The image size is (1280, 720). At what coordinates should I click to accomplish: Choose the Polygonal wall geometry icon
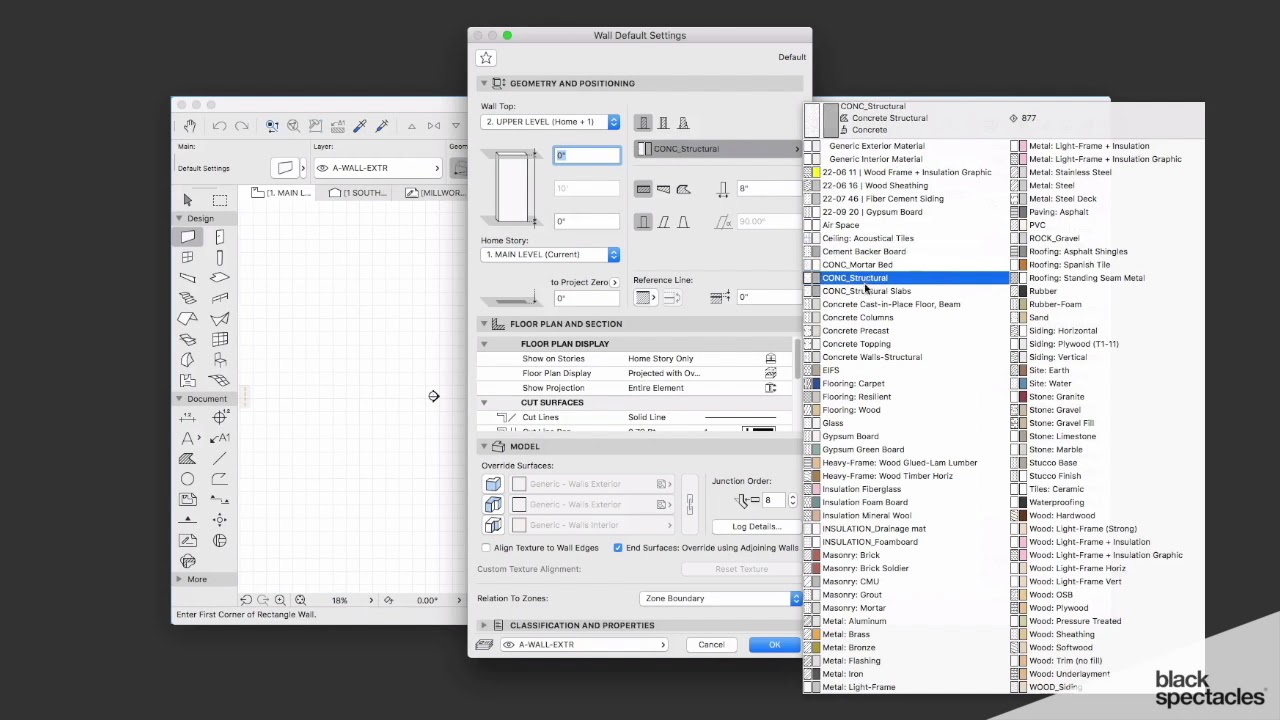pyautogui.click(x=683, y=189)
